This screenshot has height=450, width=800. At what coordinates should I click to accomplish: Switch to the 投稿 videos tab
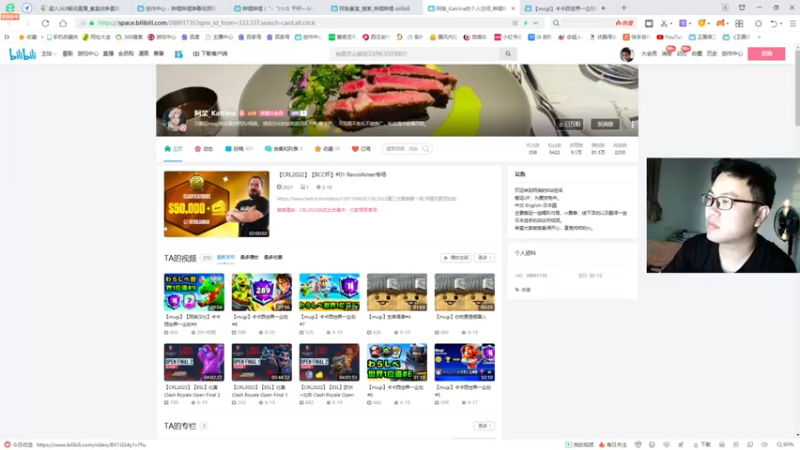pos(239,149)
